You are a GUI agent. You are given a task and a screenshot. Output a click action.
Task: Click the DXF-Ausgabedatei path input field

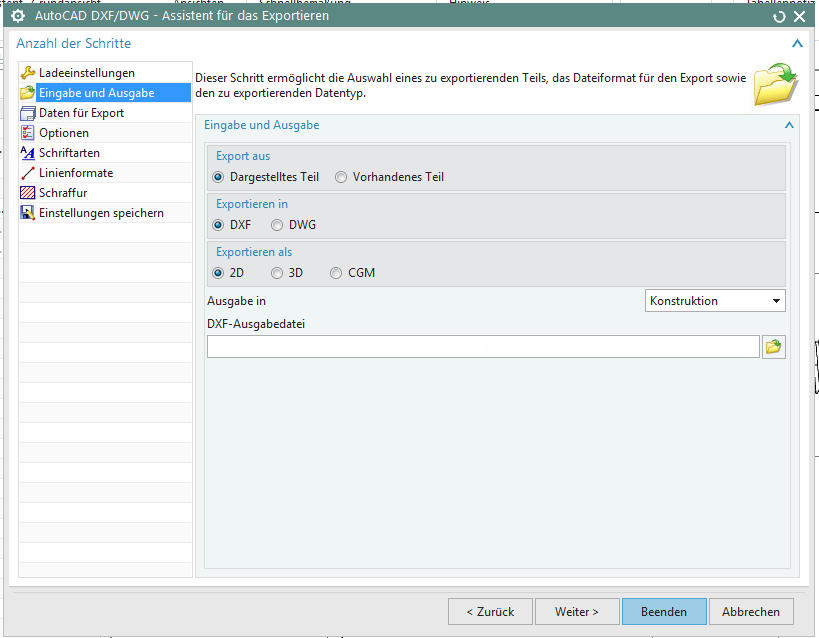[x=483, y=347]
